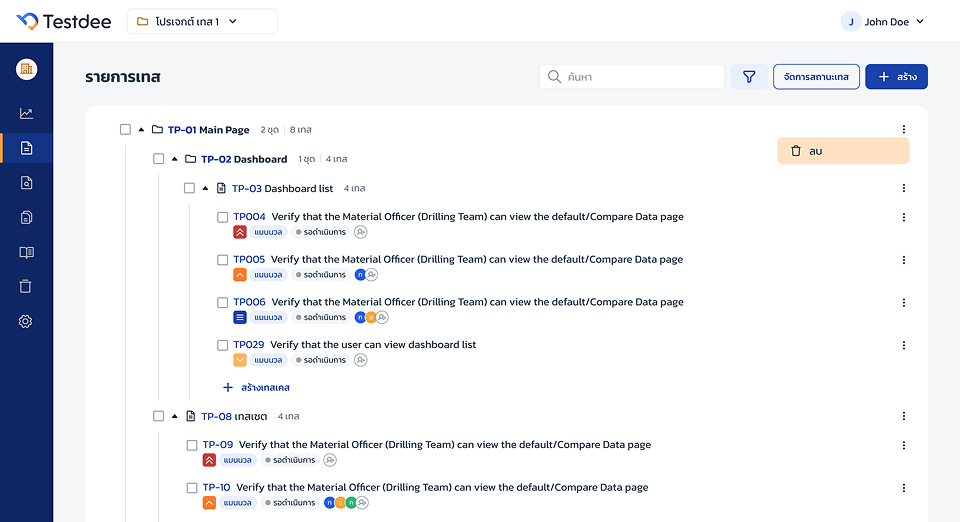Image resolution: width=960 pixels, height=522 pixels.
Task: Click the จัดการสถานะเทส button
Action: tap(816, 77)
